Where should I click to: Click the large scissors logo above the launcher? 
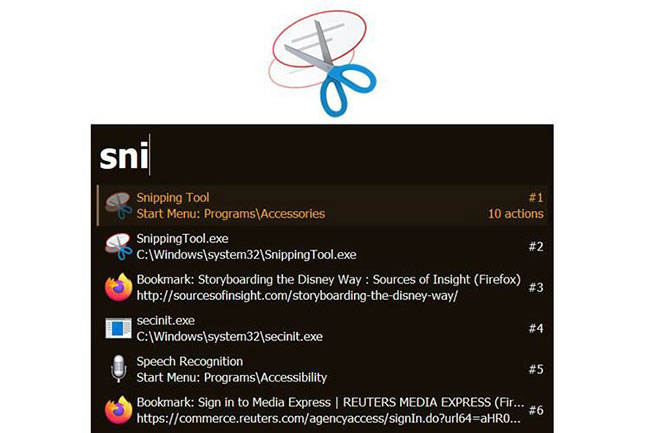coord(322,63)
